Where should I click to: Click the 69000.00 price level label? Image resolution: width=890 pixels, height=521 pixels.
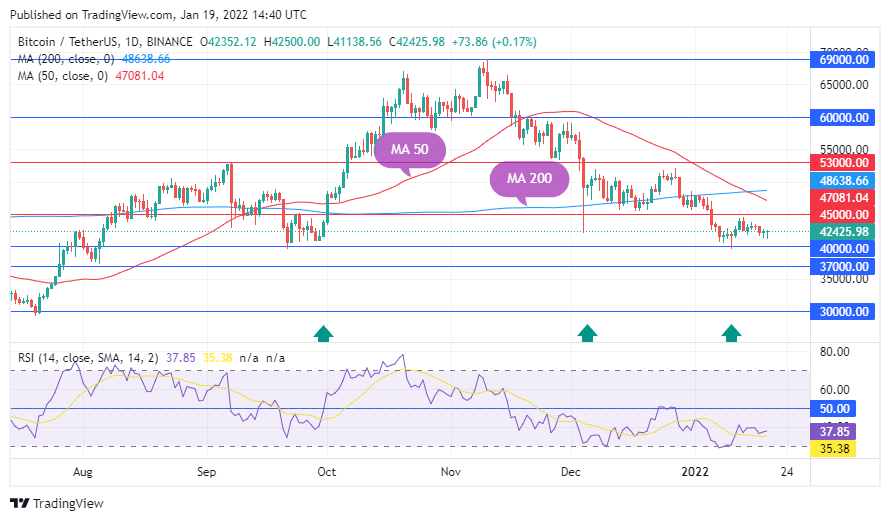pos(843,61)
